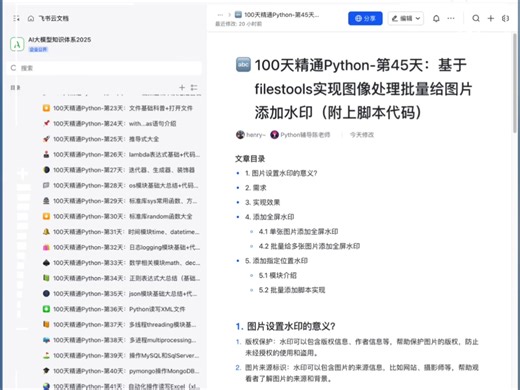Open 第30天: 标准库random函数大全
The image size is (520, 390).
point(123,216)
